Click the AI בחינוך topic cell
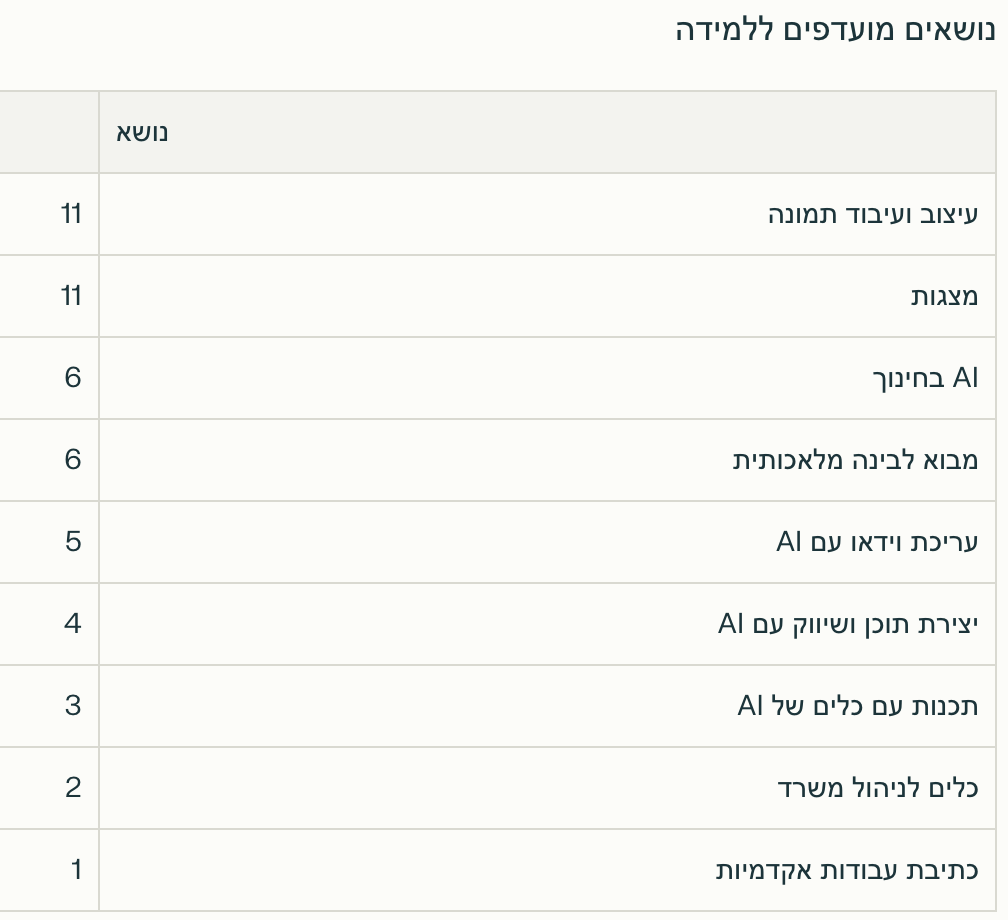Viewport: 1008px width, 920px height. [547, 378]
